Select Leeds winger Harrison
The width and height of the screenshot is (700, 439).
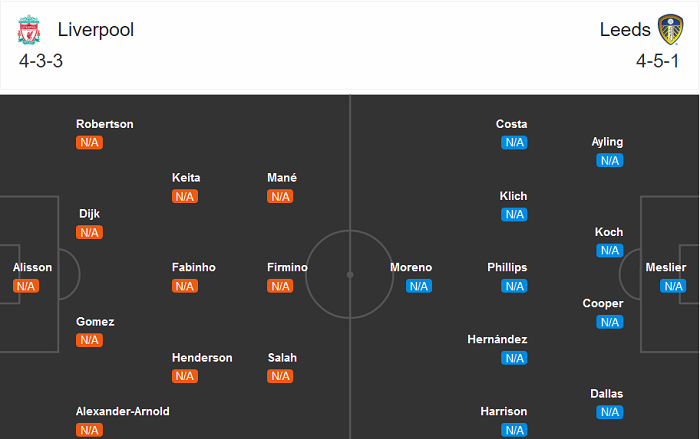tap(504, 412)
